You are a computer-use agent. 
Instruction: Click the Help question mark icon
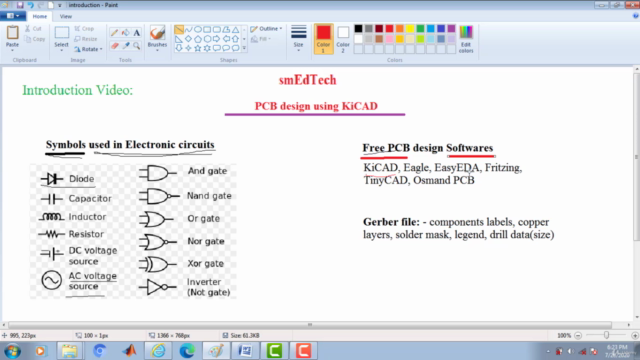tap(636, 16)
